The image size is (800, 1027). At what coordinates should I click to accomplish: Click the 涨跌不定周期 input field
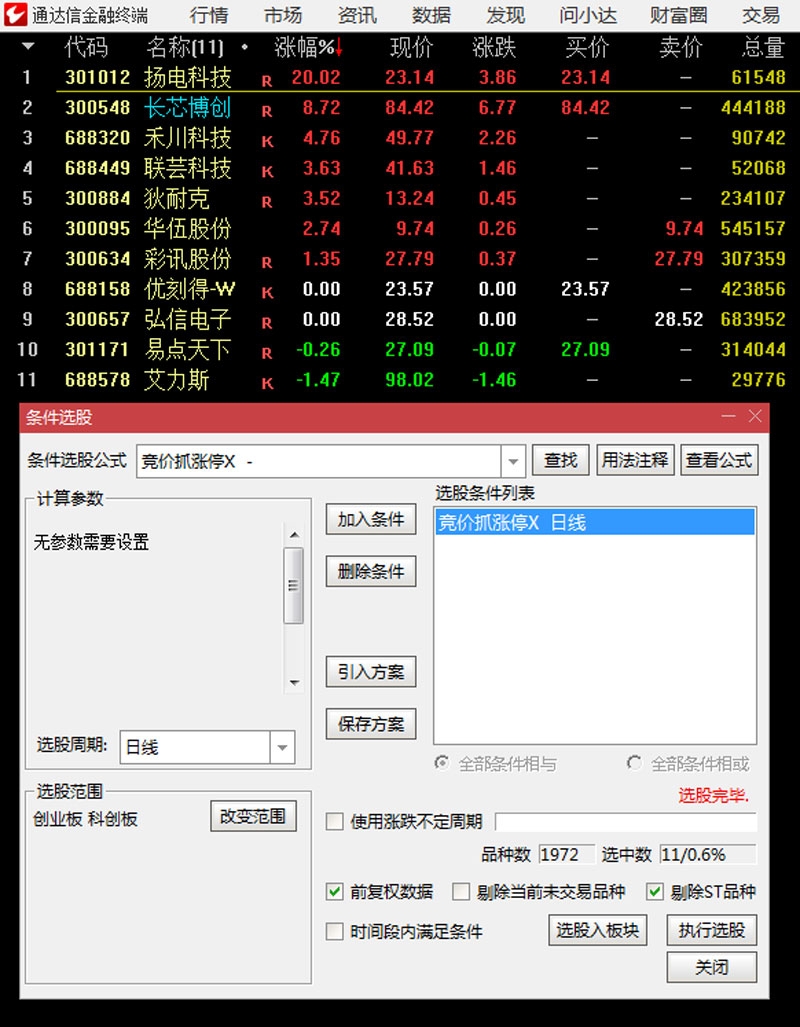point(626,821)
